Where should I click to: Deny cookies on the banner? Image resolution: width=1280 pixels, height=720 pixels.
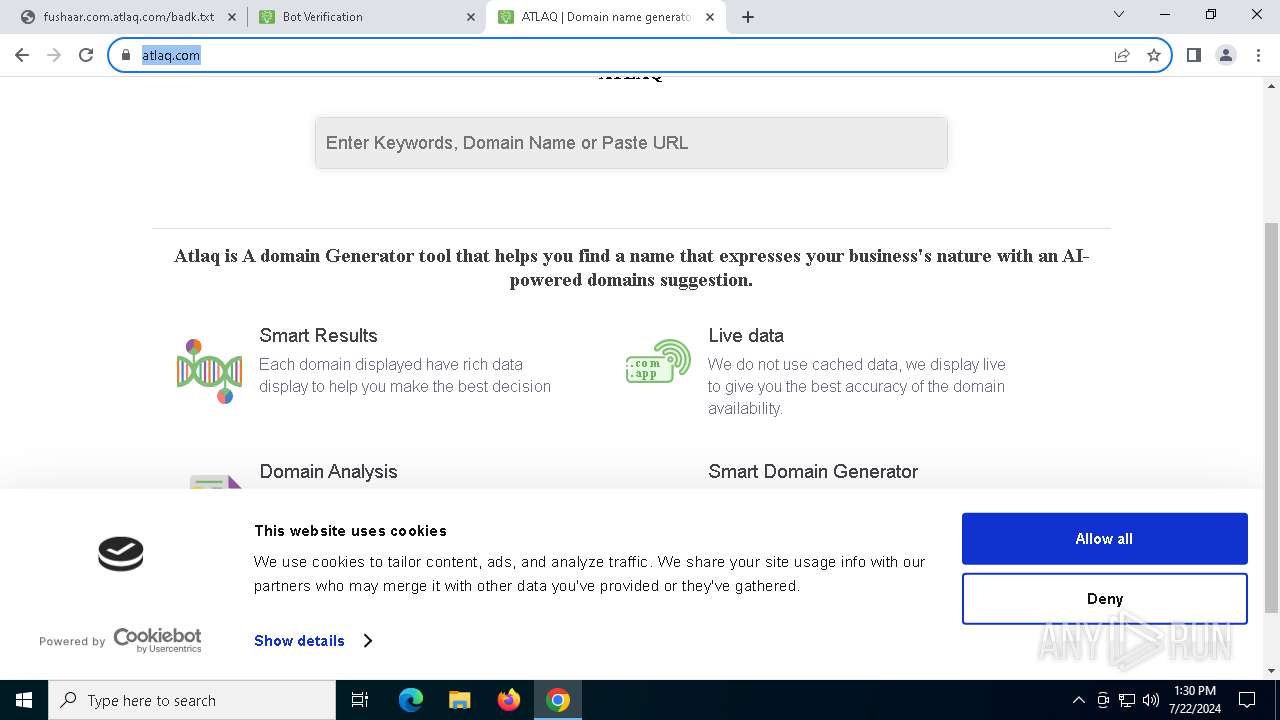(1104, 599)
